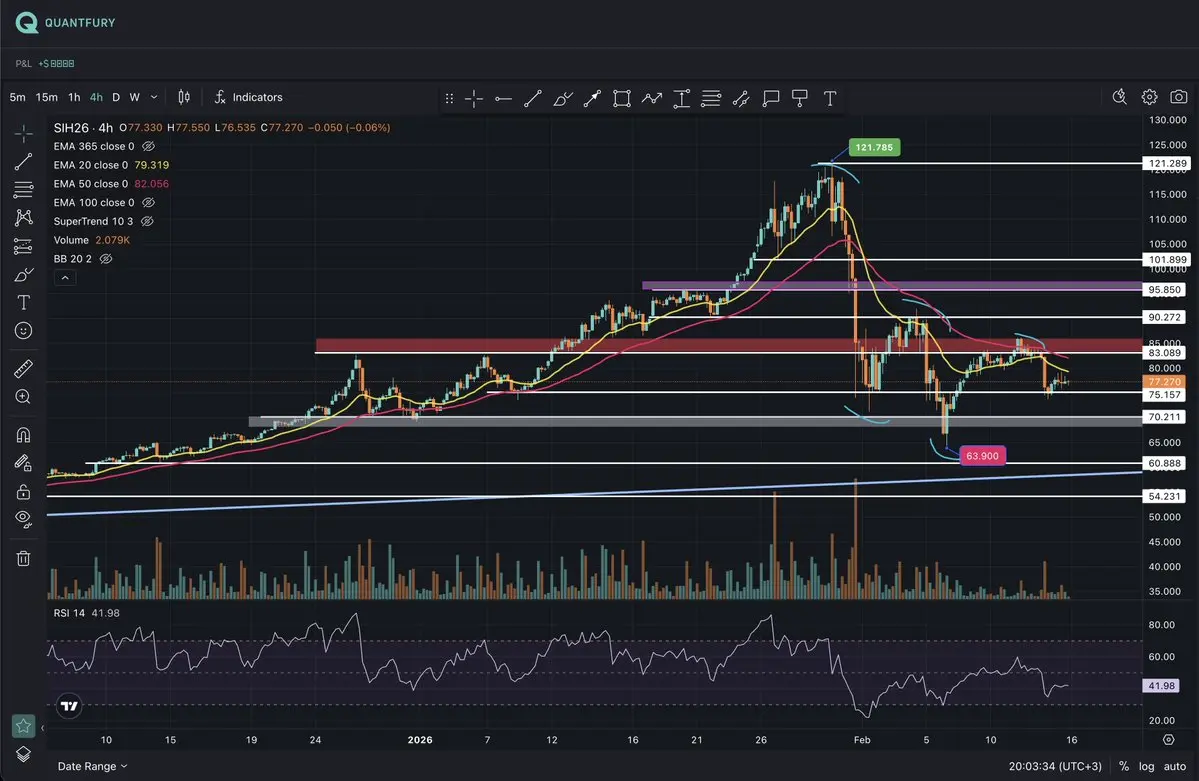Show the BB 20 2 indicator via eye icon

(x=106, y=259)
